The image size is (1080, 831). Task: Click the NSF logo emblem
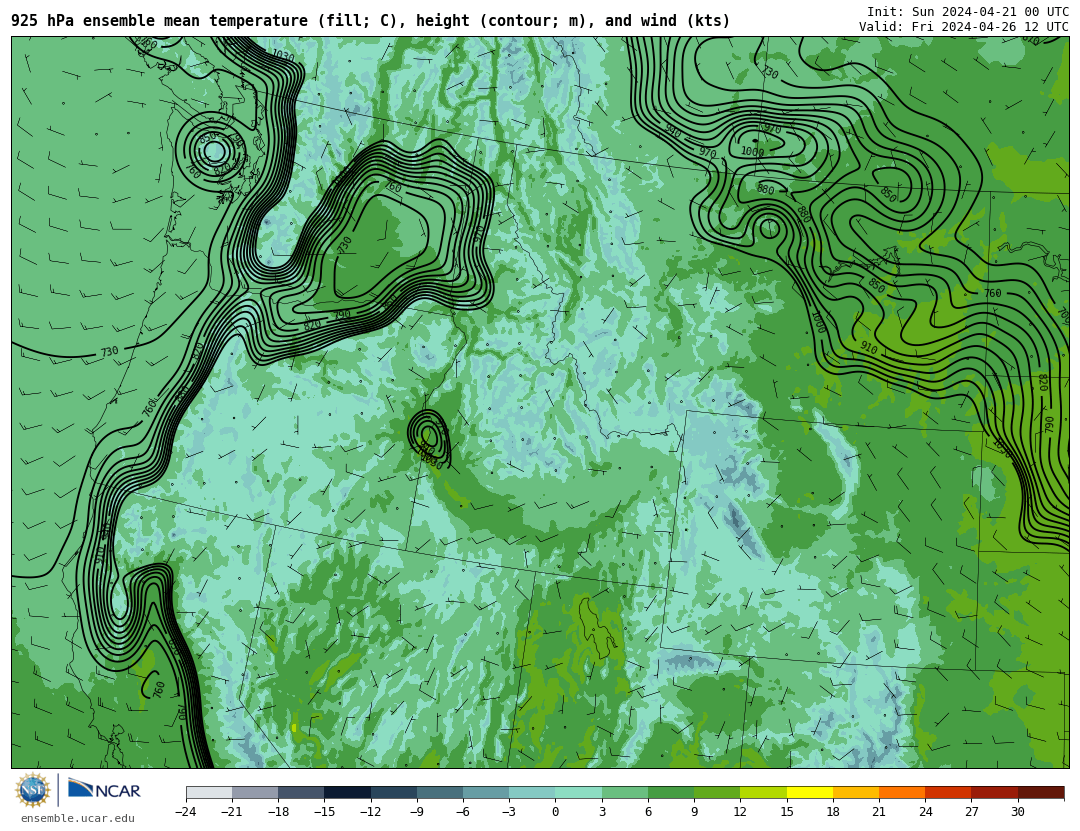(32, 790)
